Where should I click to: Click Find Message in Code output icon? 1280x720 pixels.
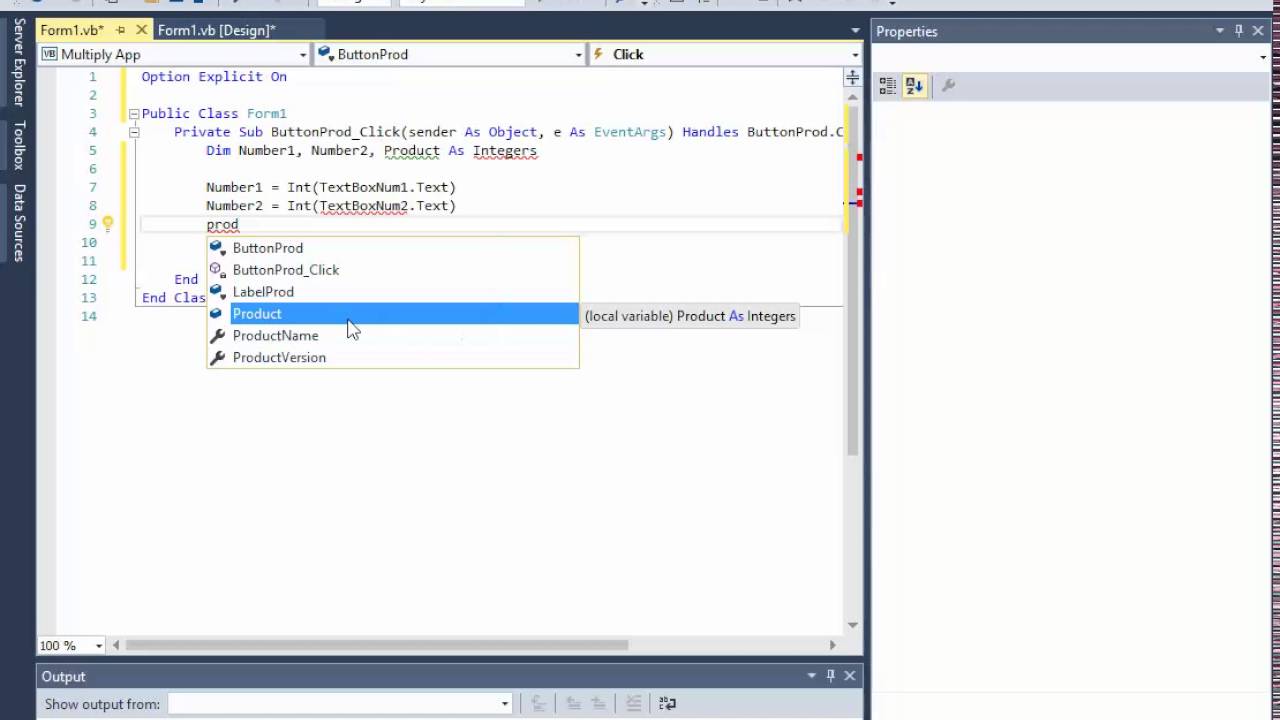(537, 704)
